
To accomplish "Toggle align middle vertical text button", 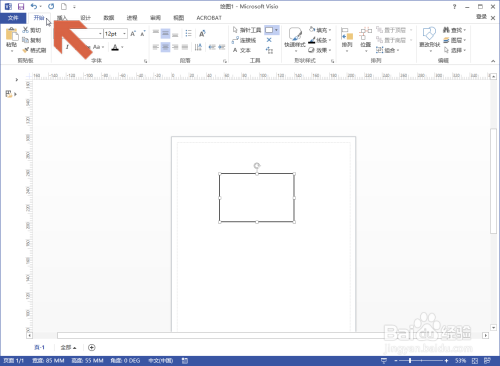I will point(165,33).
